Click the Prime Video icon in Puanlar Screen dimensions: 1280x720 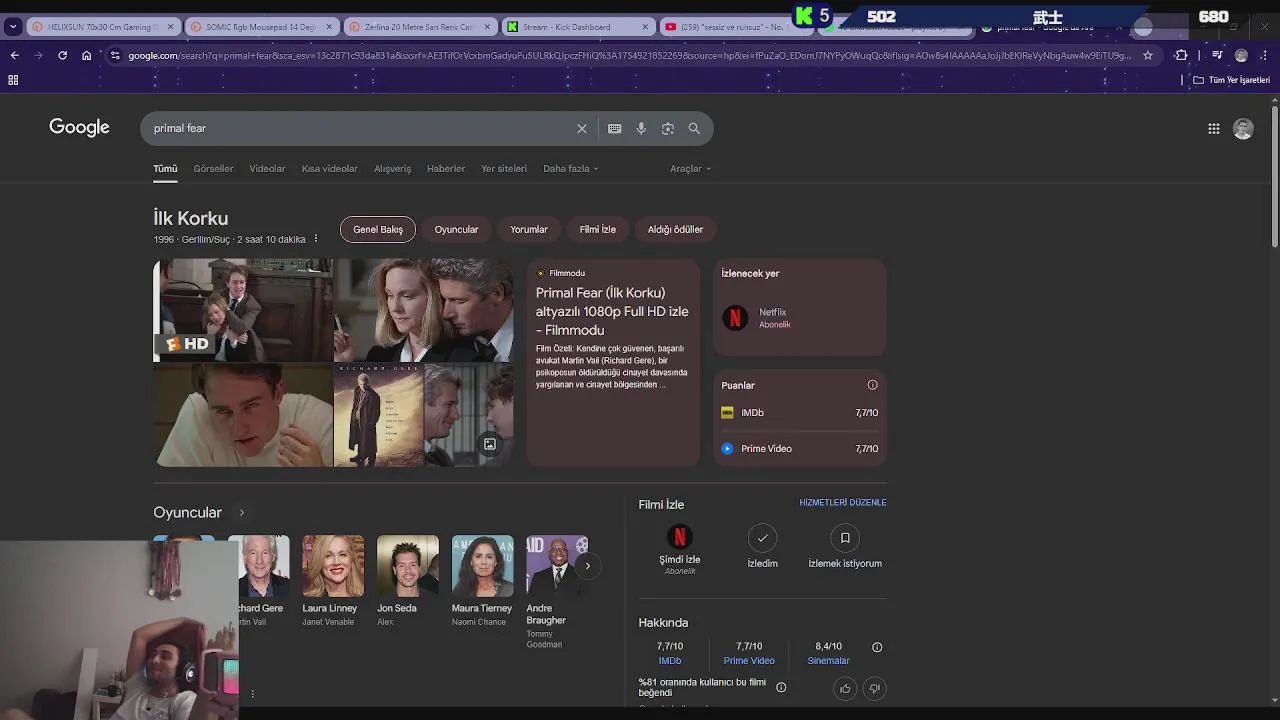point(727,448)
